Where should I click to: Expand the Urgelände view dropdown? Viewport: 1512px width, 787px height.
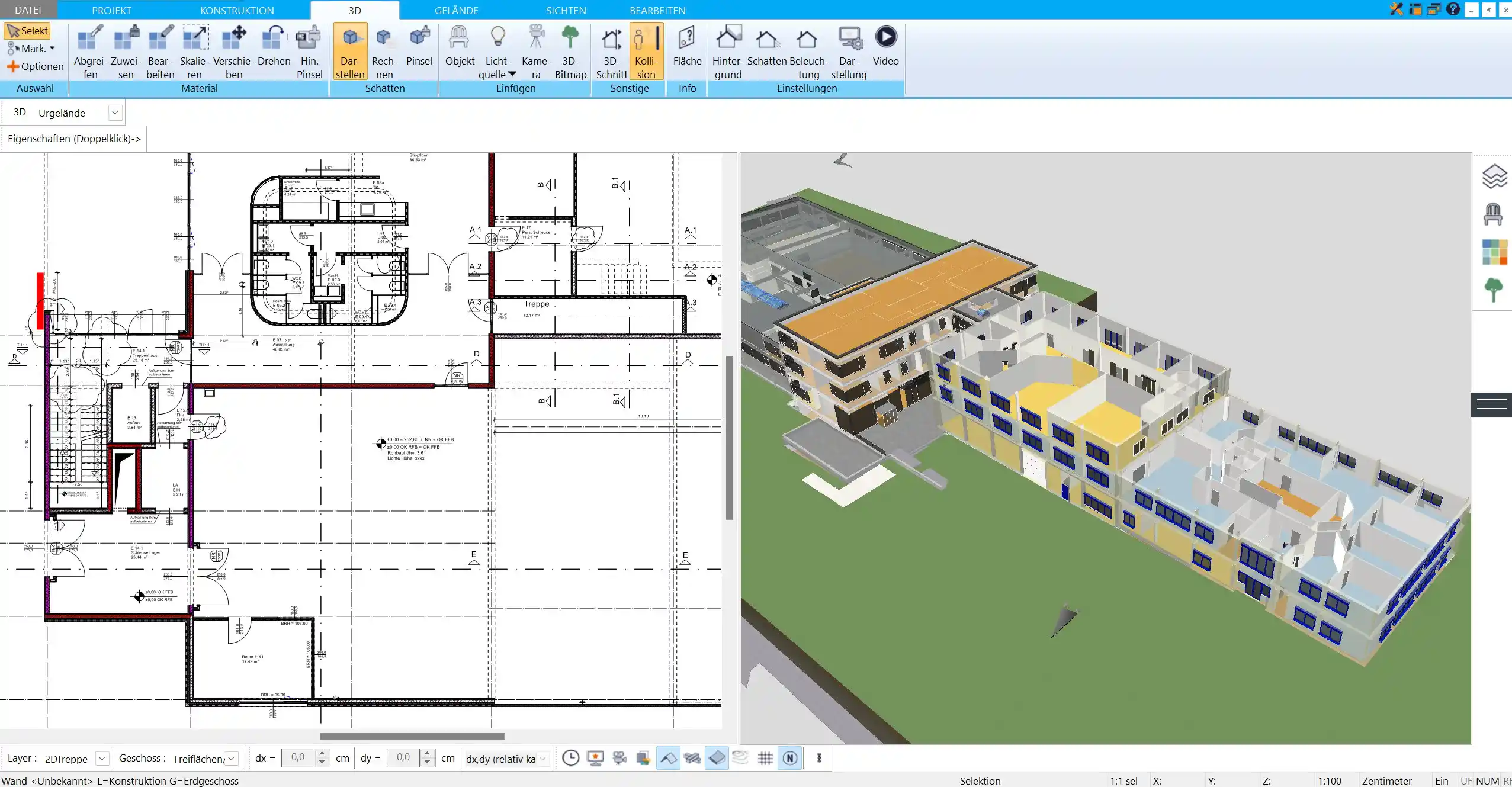[x=115, y=113]
